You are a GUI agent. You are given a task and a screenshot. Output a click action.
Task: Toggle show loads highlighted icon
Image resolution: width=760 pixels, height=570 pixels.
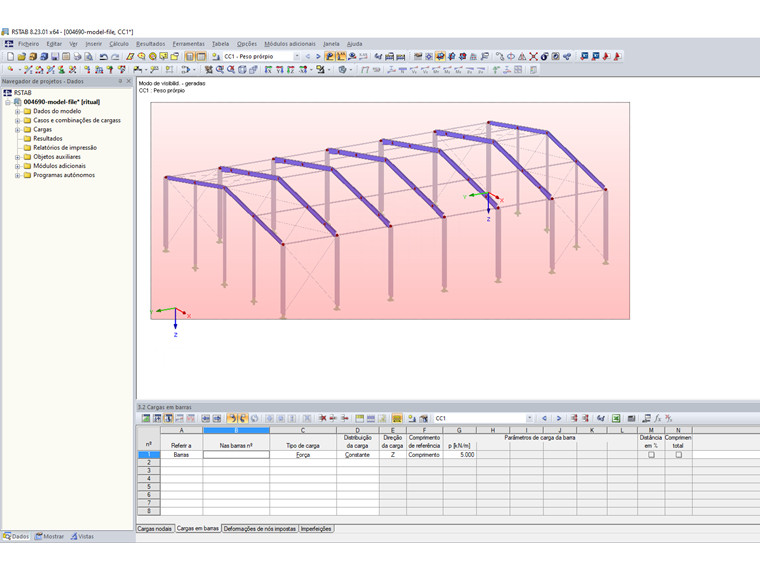(x=330, y=56)
